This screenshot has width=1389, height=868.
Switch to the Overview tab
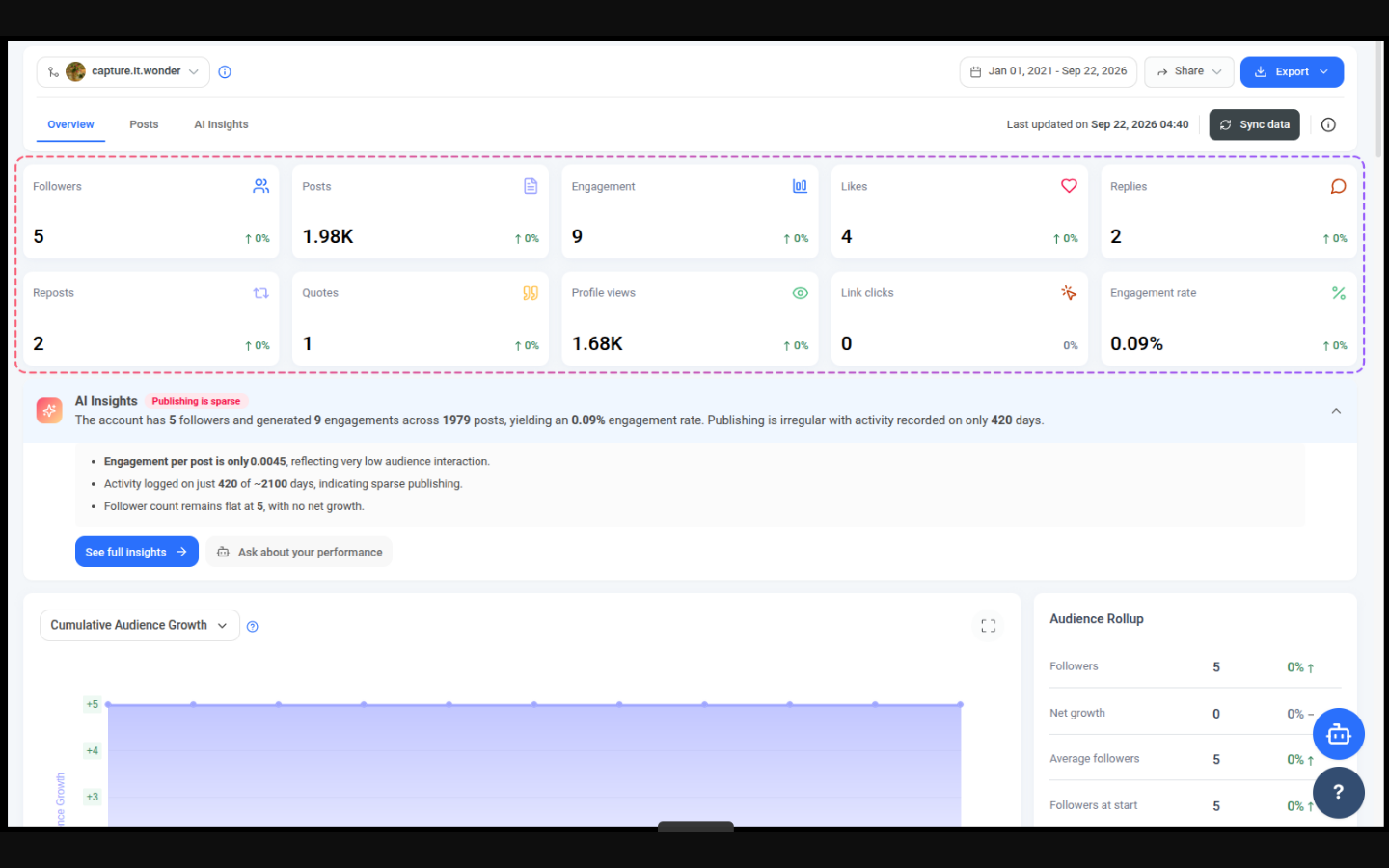pyautogui.click(x=71, y=124)
